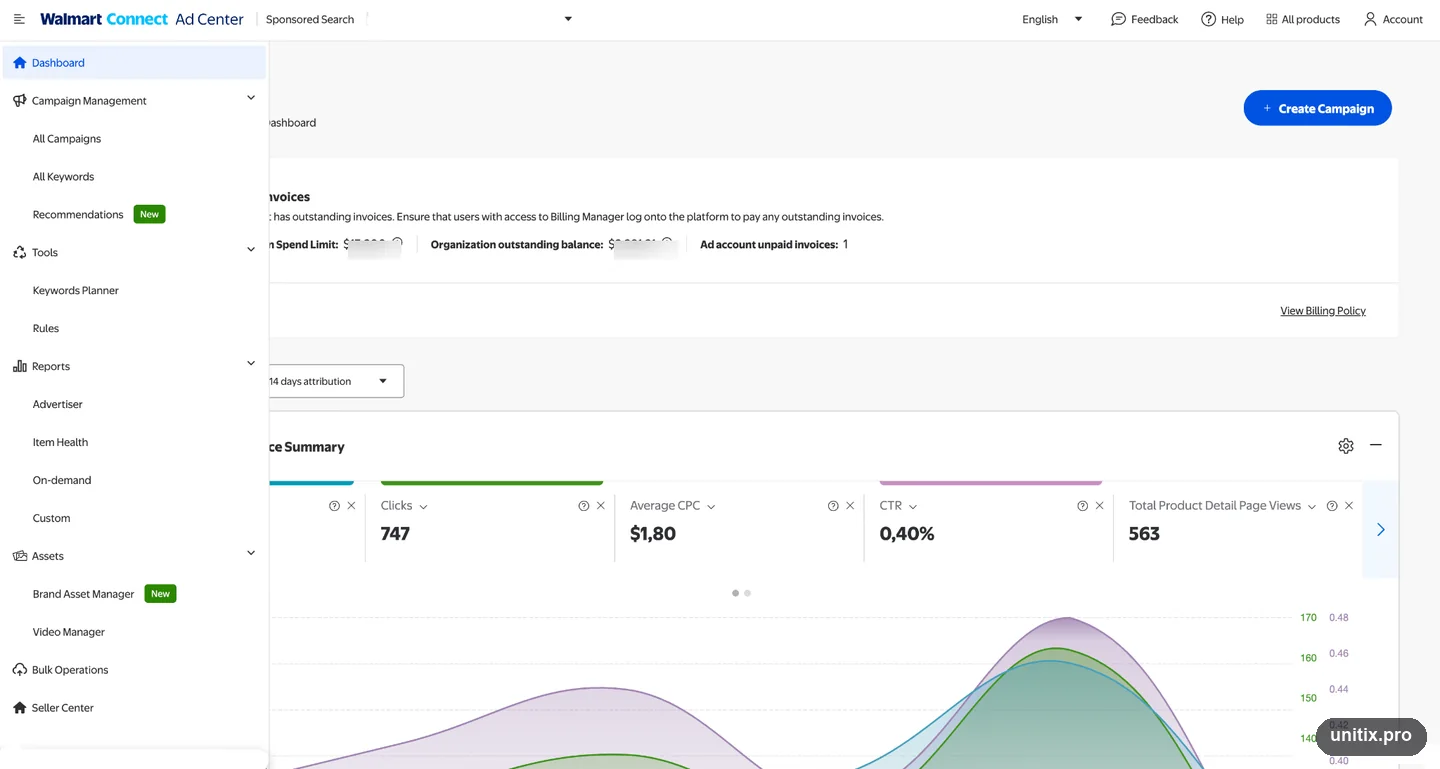
Task: Open the View Billing Policy link
Action: point(1323,311)
